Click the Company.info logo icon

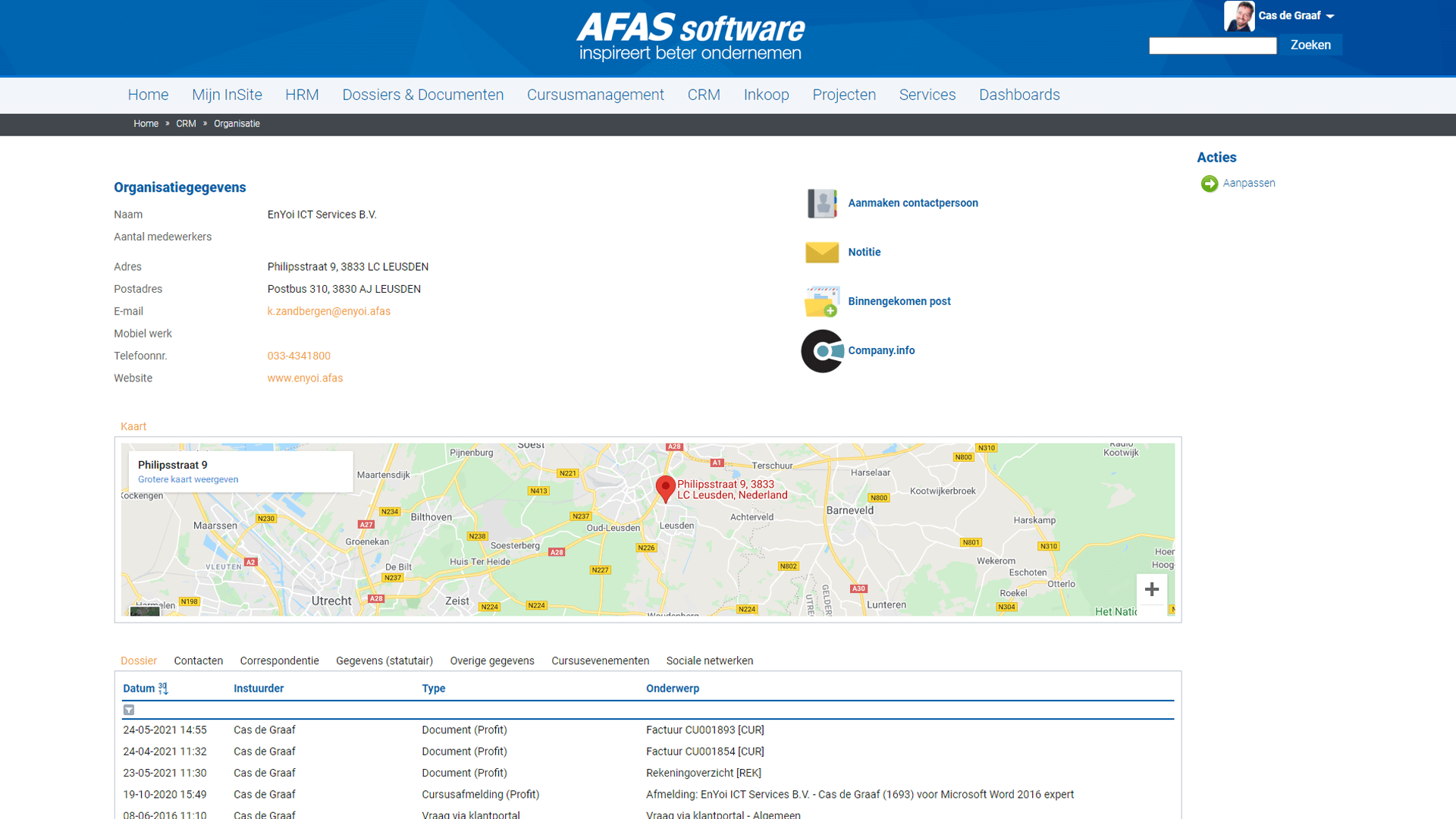822,351
